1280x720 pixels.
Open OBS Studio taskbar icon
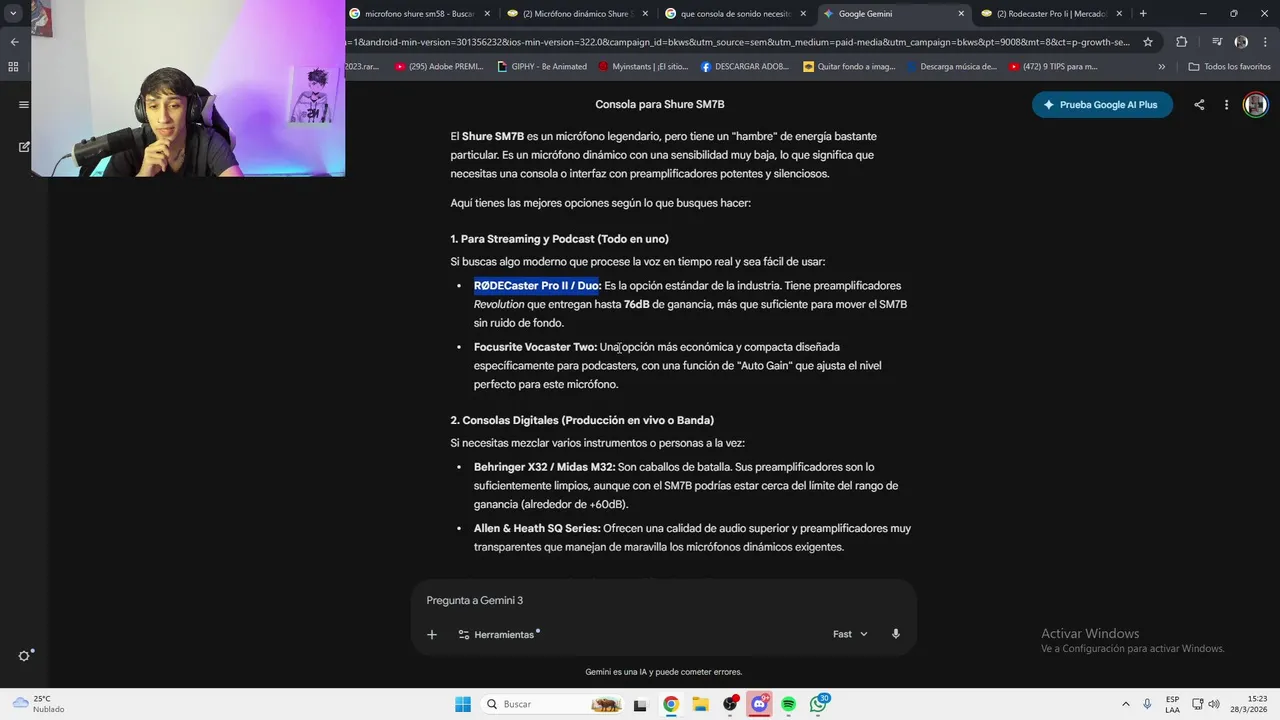730,704
